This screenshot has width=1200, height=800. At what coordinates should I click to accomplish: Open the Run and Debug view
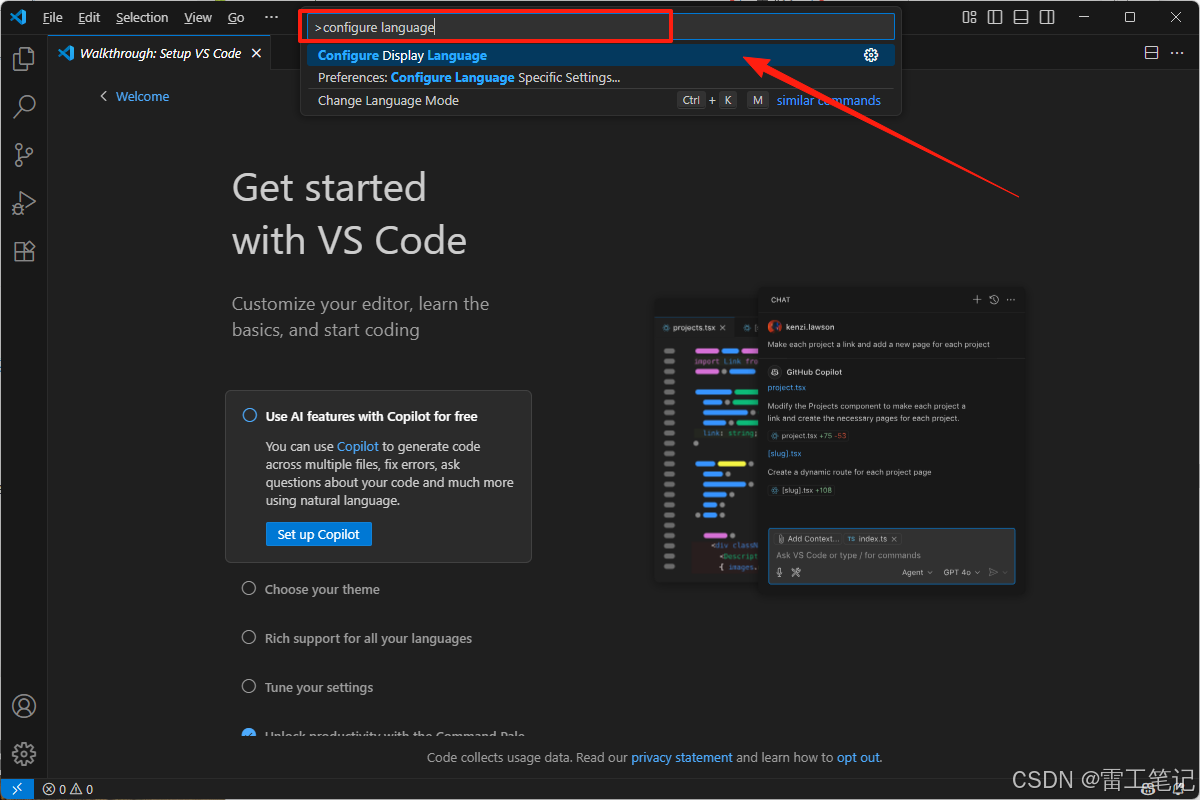coord(24,203)
